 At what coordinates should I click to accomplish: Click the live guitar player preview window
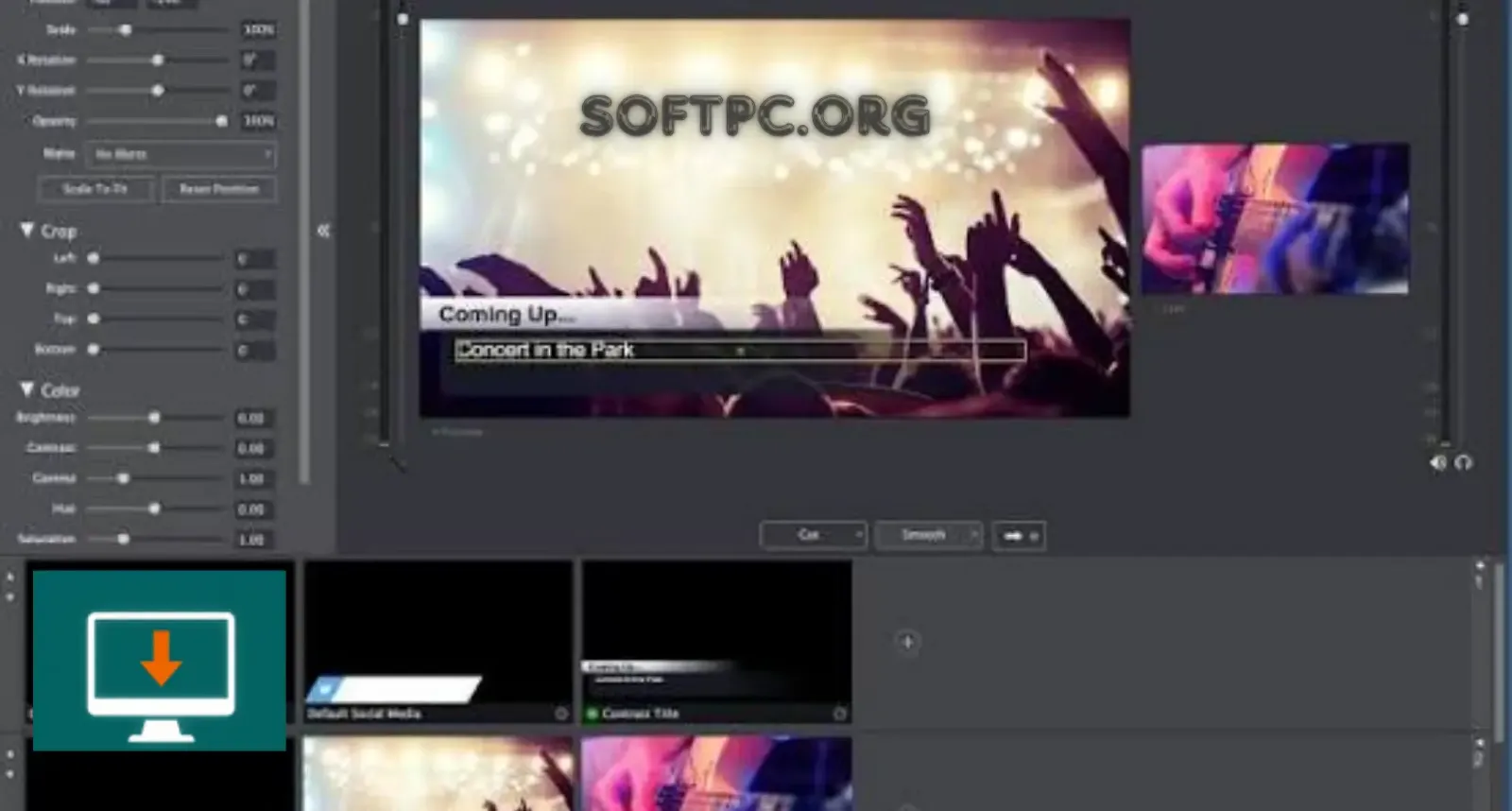pos(1276,219)
